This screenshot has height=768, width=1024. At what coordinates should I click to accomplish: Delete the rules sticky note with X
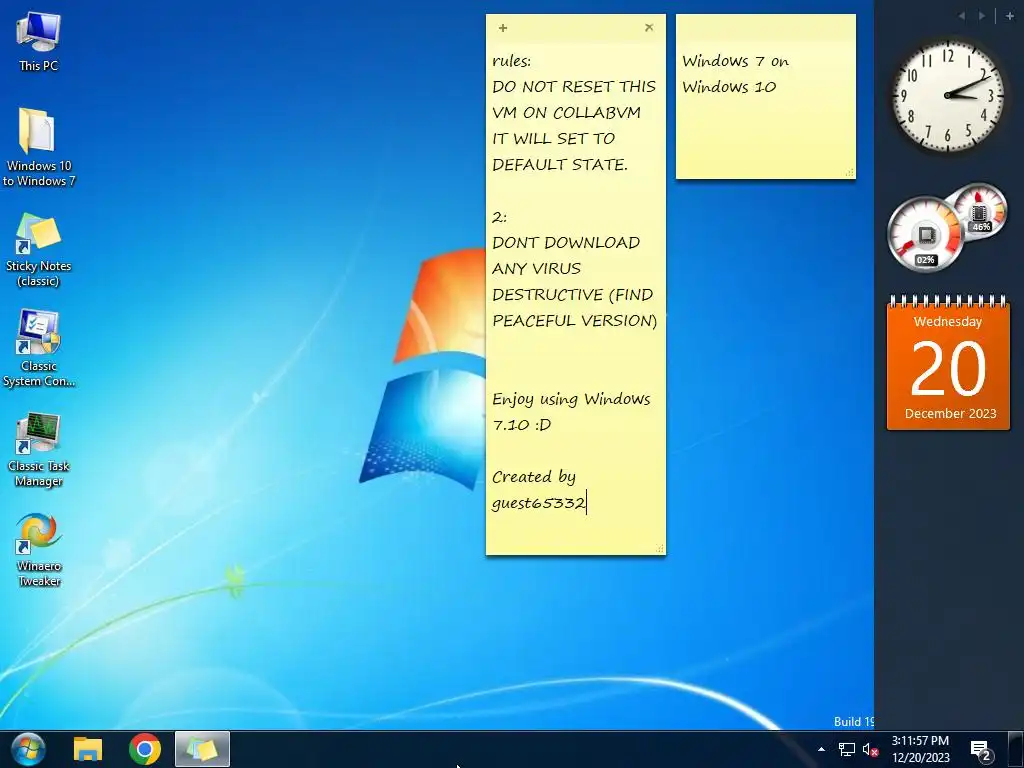coord(648,27)
